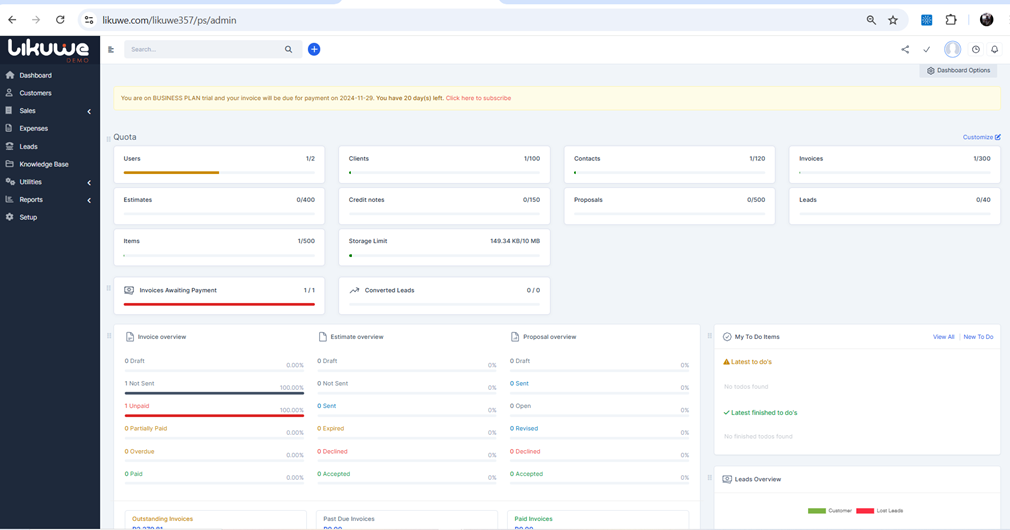Click the Users quota progress bar
1010x530 pixels.
click(x=219, y=172)
